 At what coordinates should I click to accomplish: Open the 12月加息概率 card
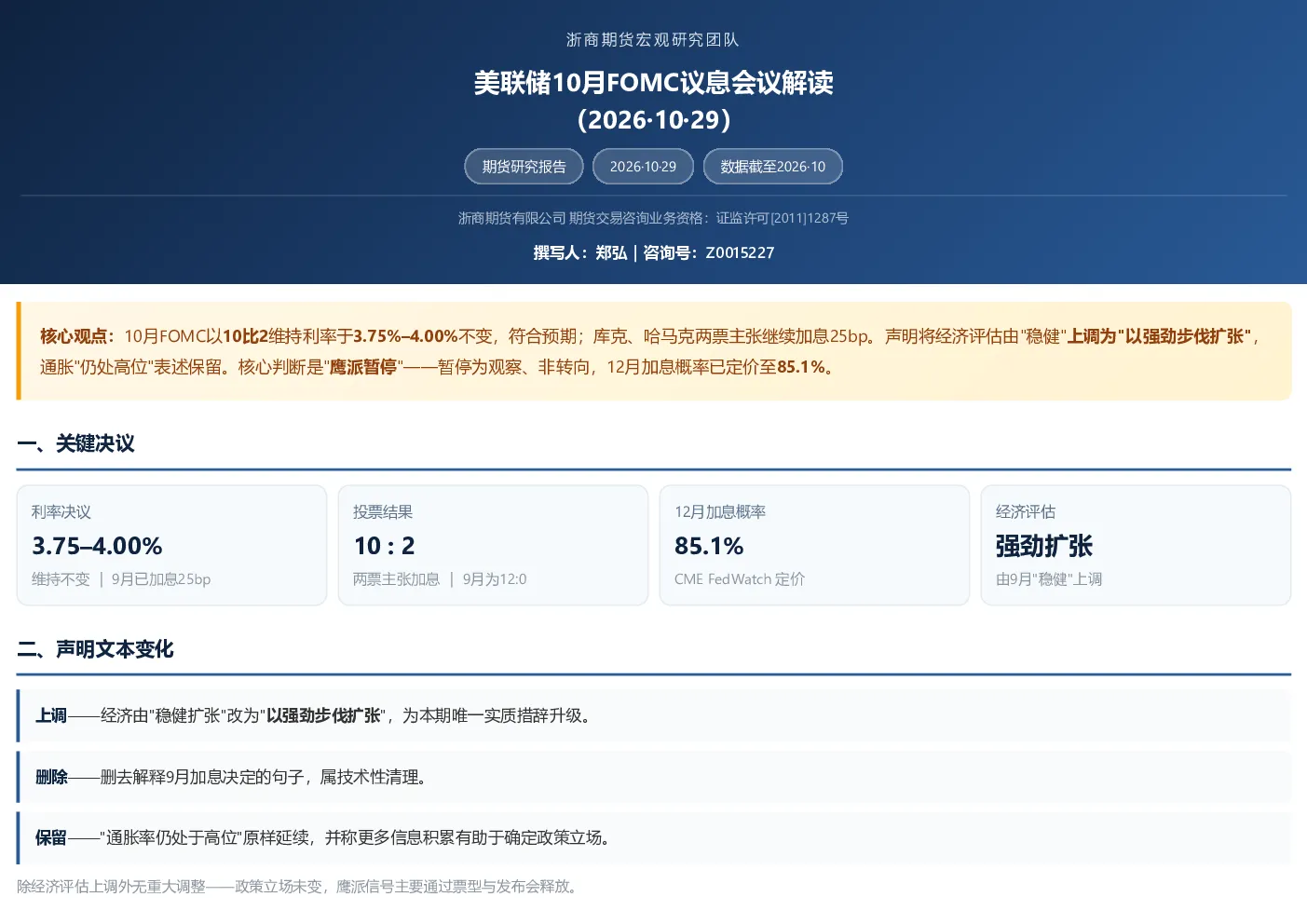814,545
